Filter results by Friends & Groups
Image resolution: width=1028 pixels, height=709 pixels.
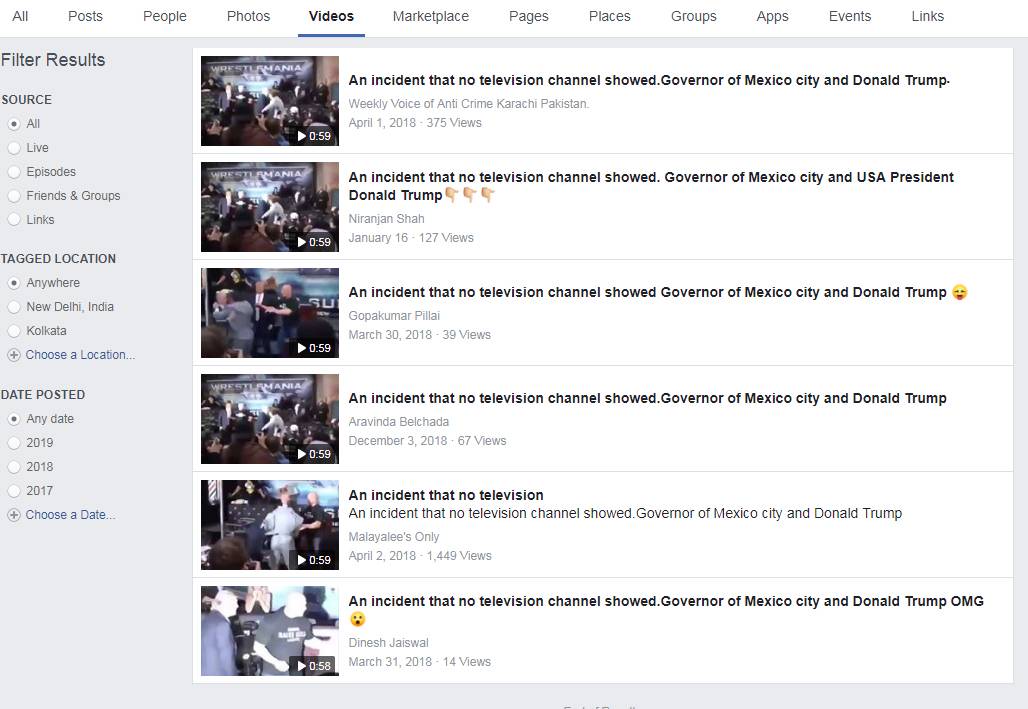(x=14, y=196)
